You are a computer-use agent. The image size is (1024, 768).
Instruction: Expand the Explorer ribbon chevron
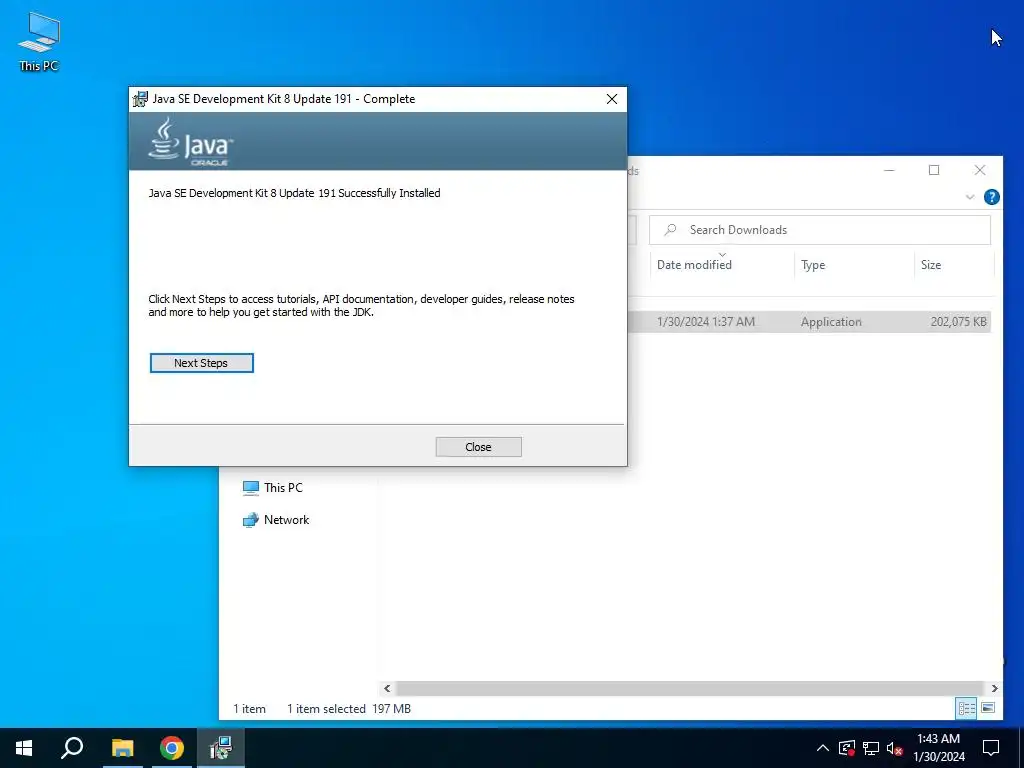pos(970,197)
